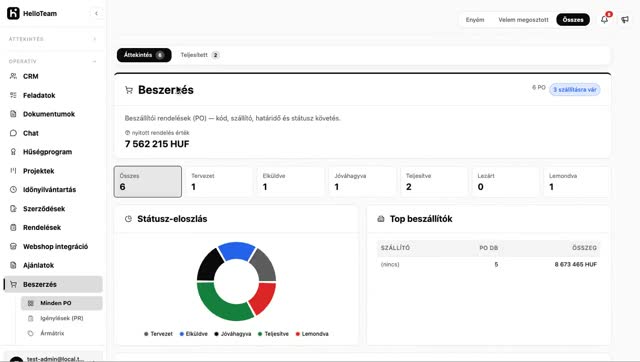Open Projektek in the sidebar
The width and height of the screenshot is (640, 362).
(52, 171)
